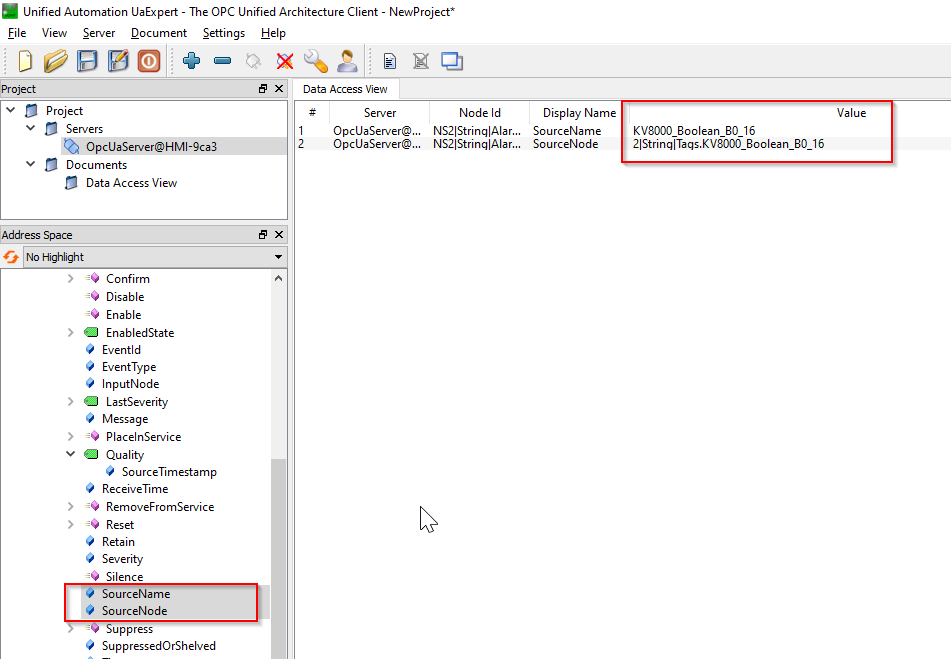Open the Server menu

(x=99, y=33)
